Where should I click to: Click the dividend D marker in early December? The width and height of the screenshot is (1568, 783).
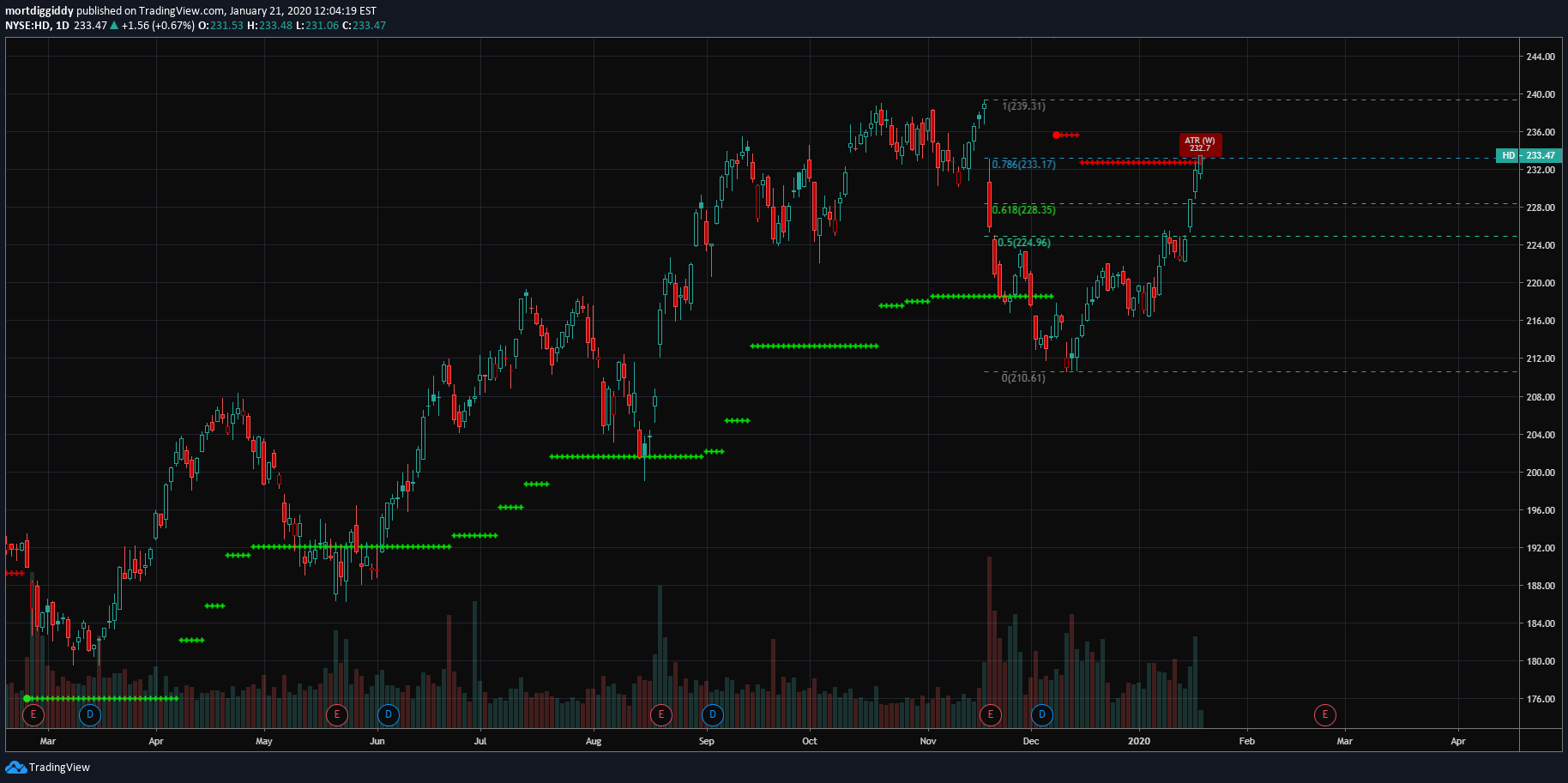click(x=1042, y=714)
